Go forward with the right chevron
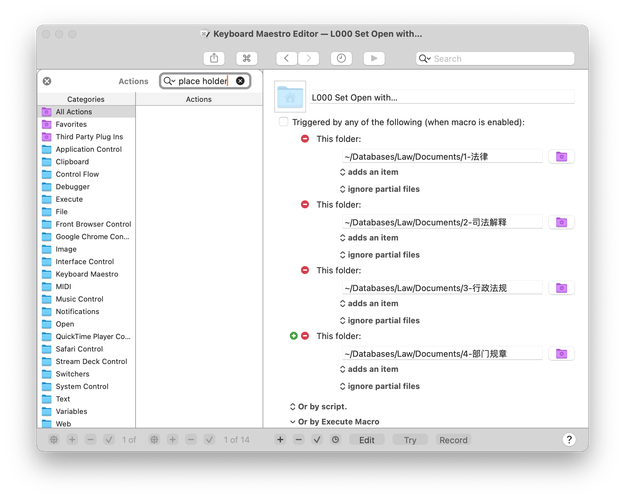 [309, 58]
